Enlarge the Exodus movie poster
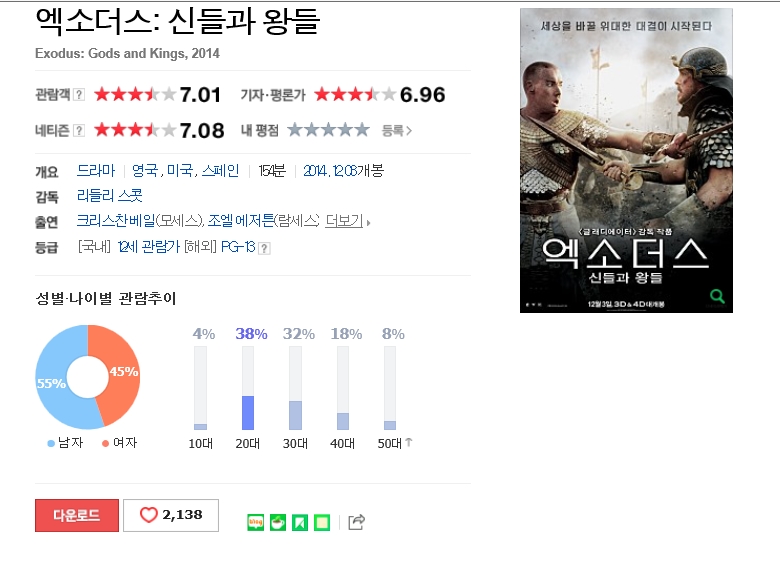 tap(626, 160)
